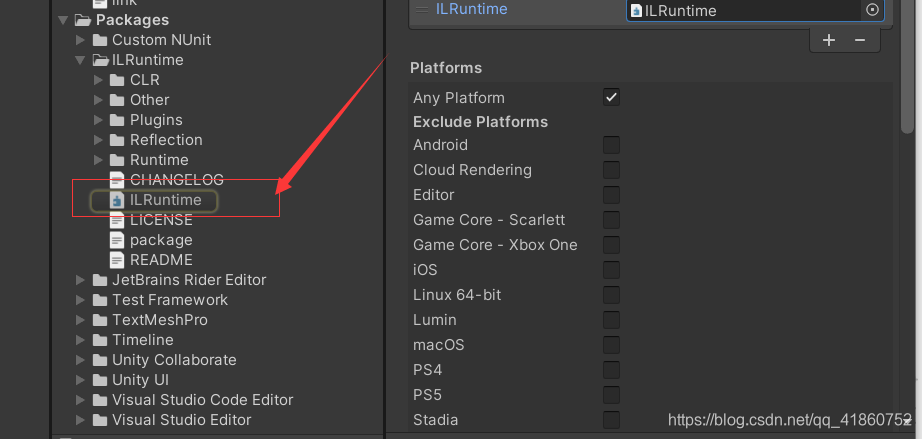Viewport: 922px width, 439px height.
Task: Click the open Packages folder icon
Action: (82, 20)
